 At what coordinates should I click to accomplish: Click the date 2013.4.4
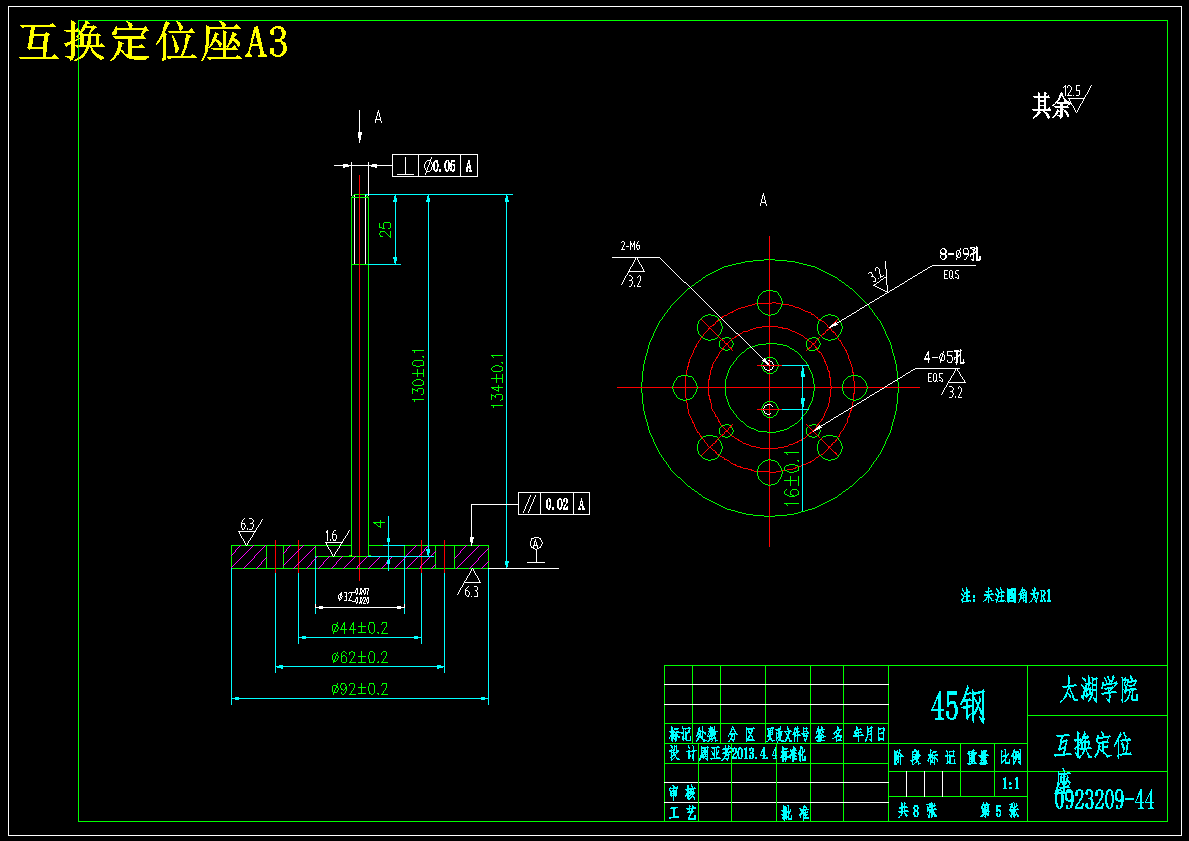point(755,754)
